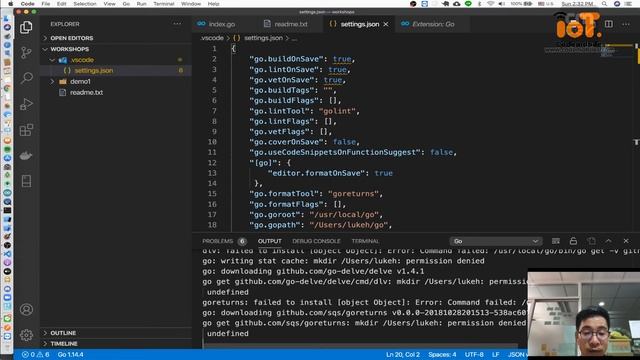Click the macOS Spotlight search icon

604,4
